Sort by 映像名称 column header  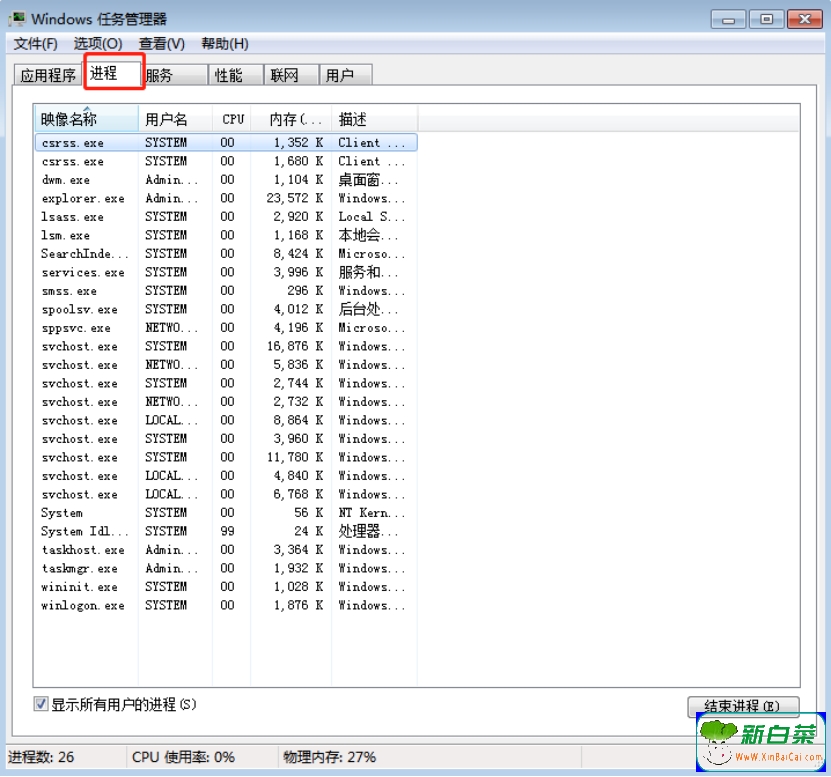coord(86,119)
